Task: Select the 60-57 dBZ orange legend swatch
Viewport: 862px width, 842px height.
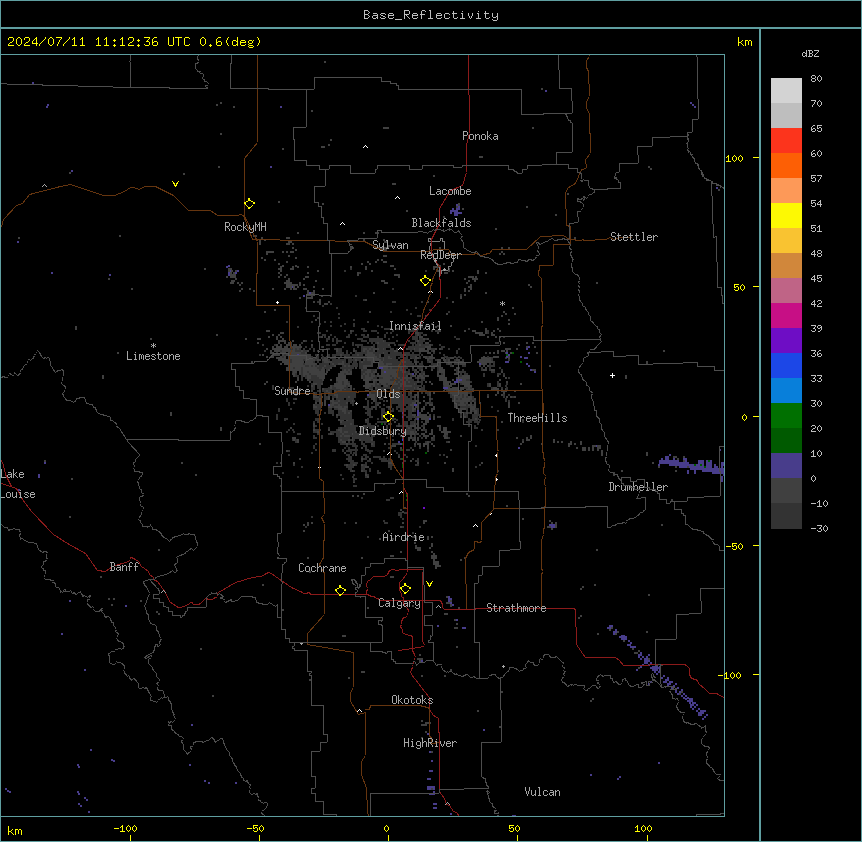Action: (786, 165)
